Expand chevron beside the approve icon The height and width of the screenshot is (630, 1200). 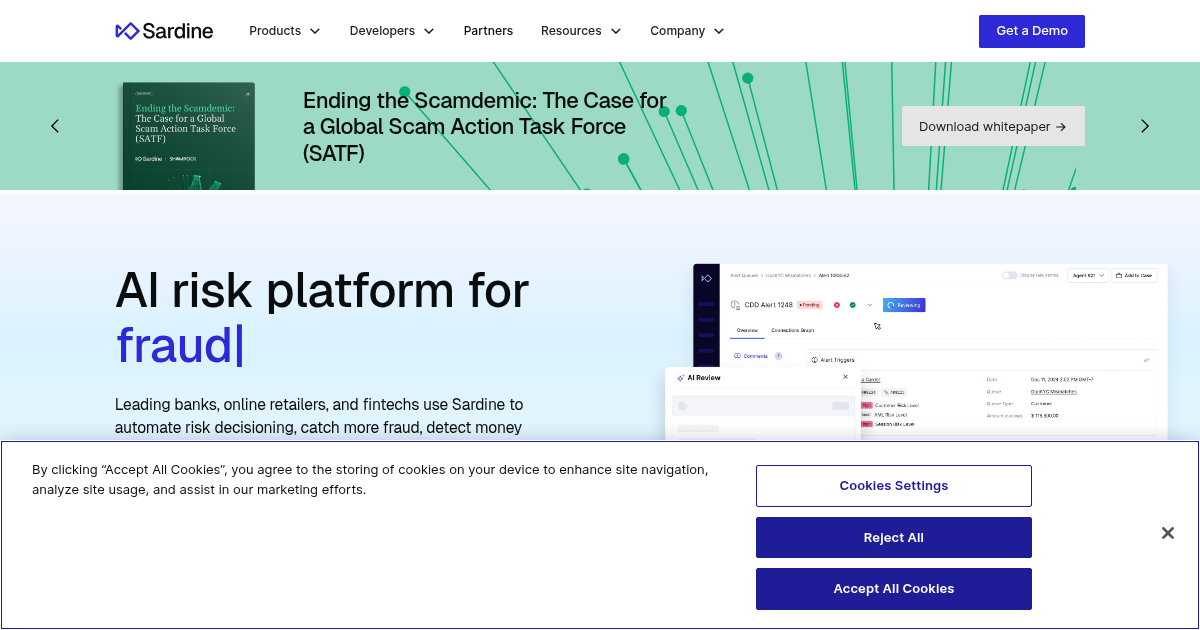[x=870, y=305]
